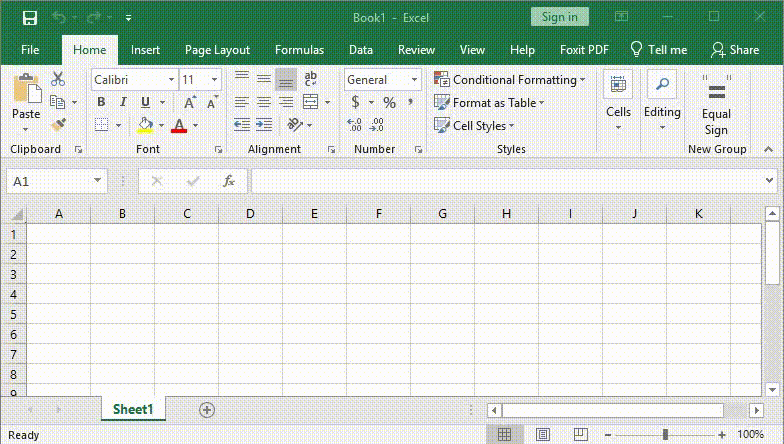Image resolution: width=784 pixels, height=444 pixels.
Task: Switch to the Page Layout tab
Action: click(217, 50)
